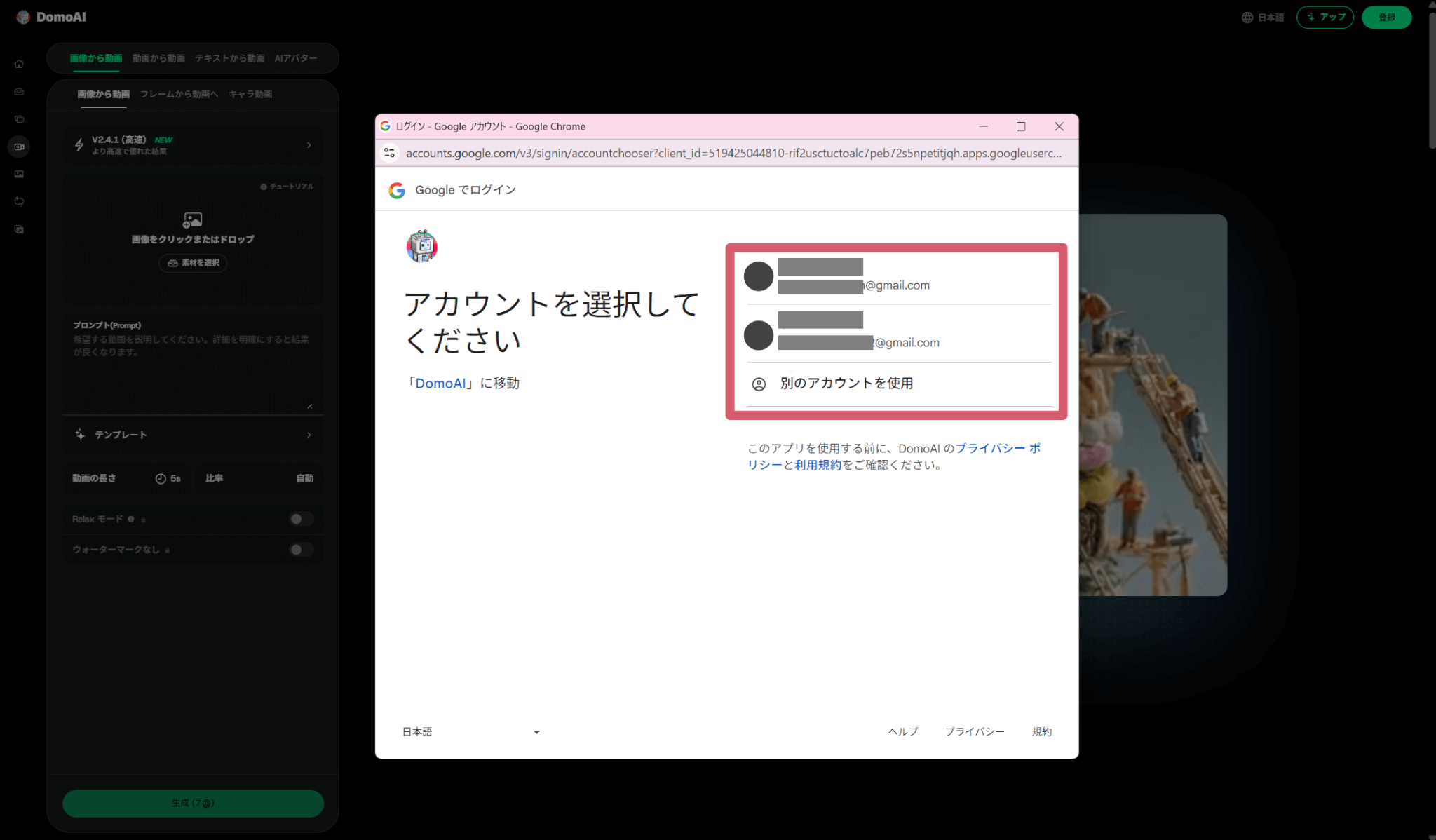Switch to the テキストから動画 tab
This screenshot has width=1436, height=840.
pyautogui.click(x=229, y=58)
